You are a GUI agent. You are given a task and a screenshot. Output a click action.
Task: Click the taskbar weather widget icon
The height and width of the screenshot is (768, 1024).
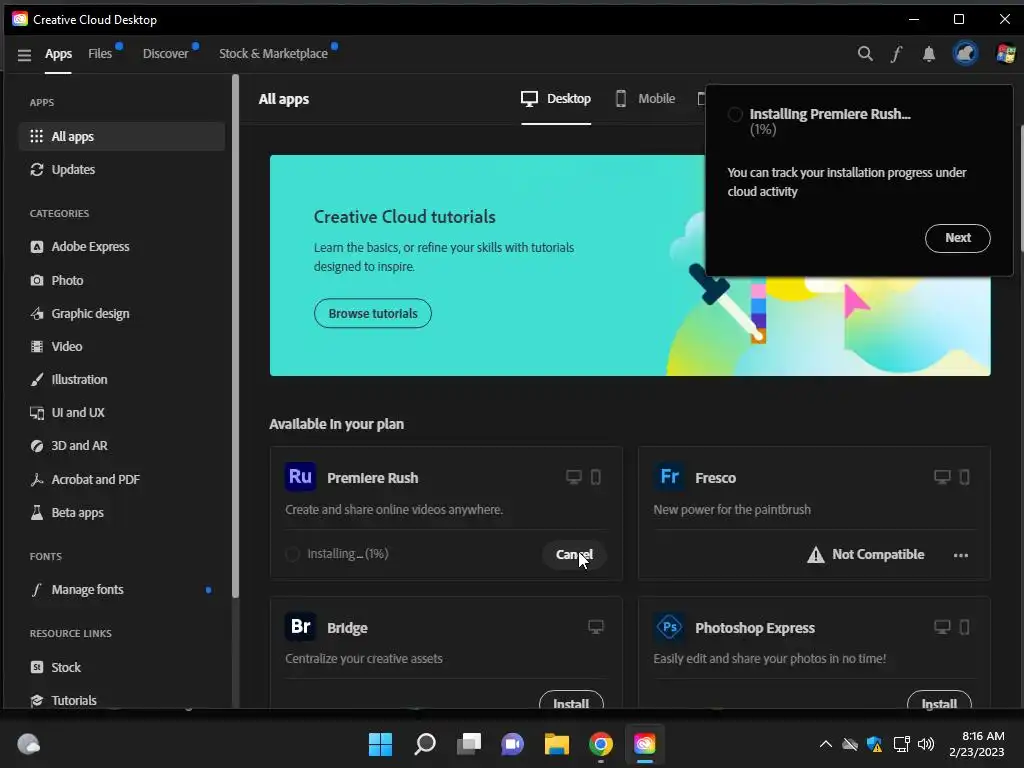click(29, 744)
